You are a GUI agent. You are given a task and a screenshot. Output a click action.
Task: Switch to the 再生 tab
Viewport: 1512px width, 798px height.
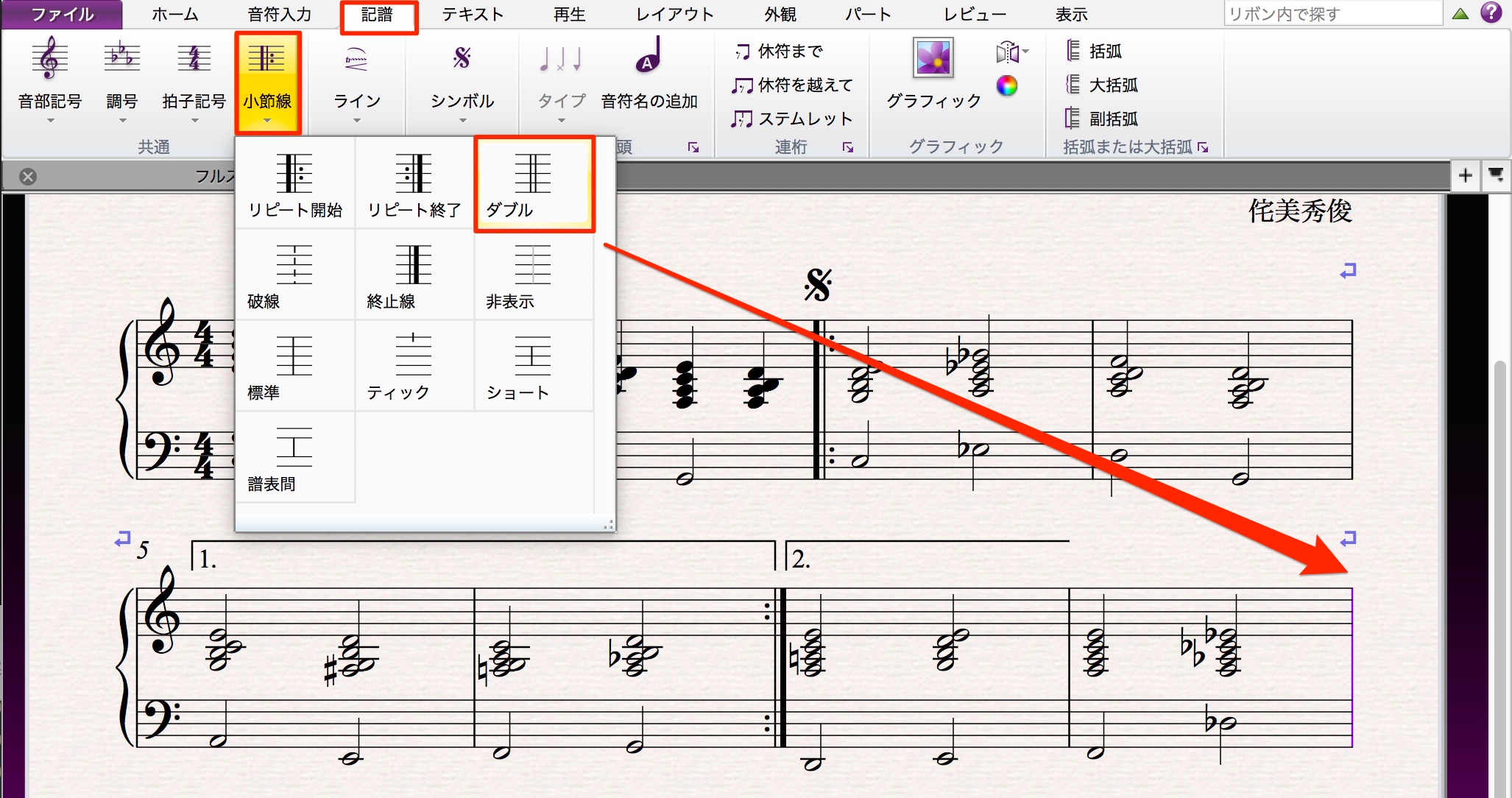[569, 14]
